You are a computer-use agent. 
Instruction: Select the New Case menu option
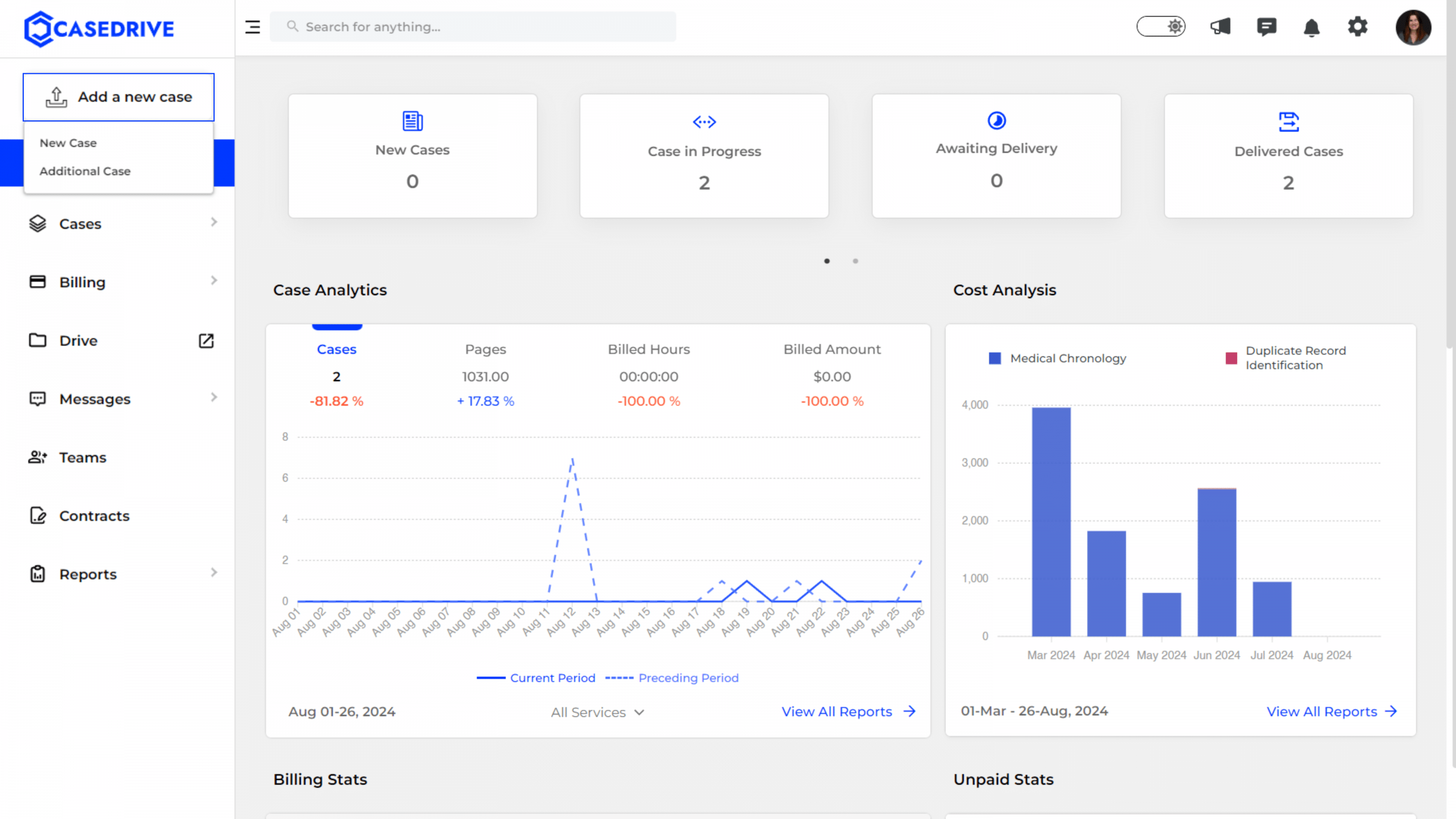(x=68, y=143)
